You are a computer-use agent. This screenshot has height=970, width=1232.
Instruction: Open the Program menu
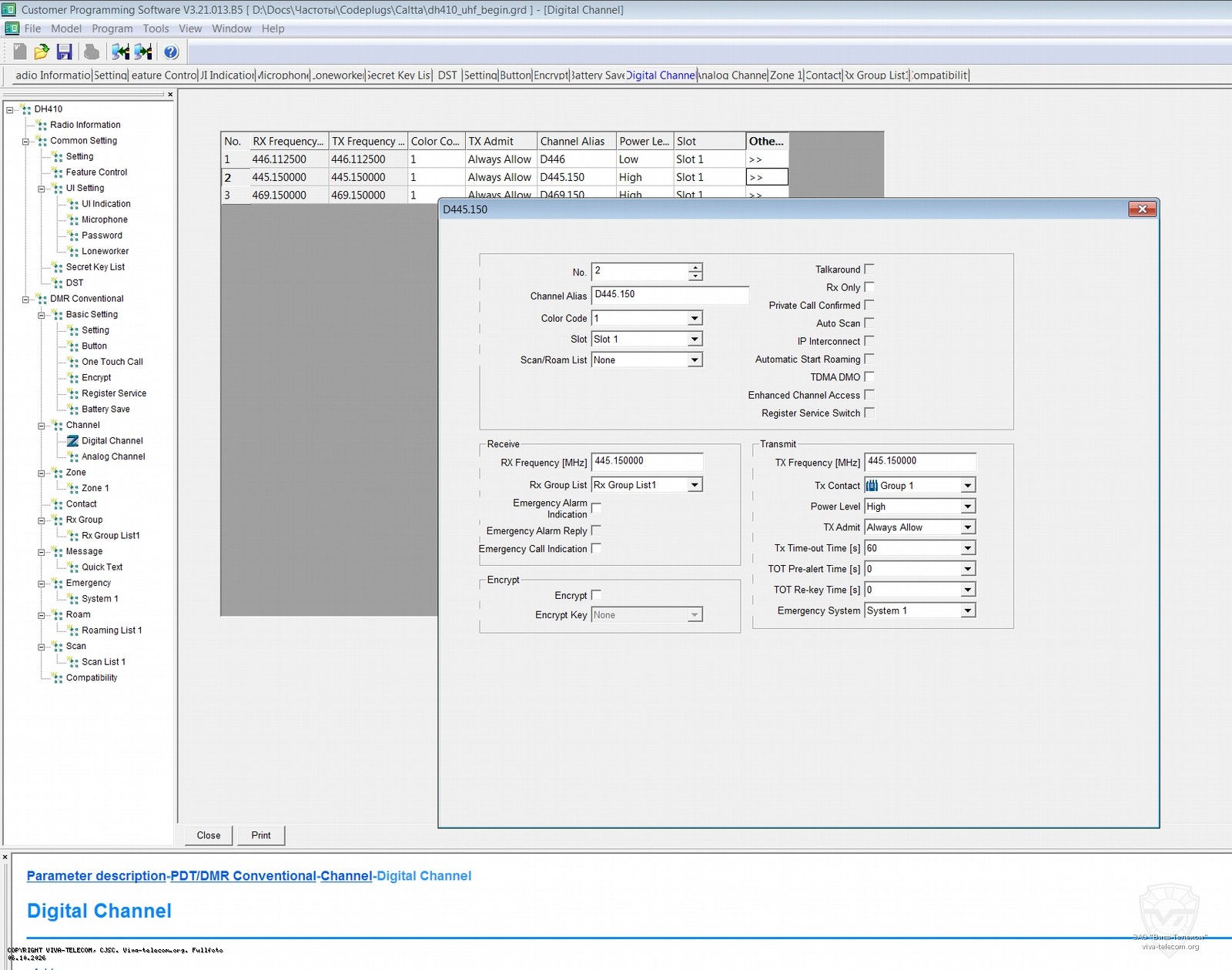click(x=112, y=28)
